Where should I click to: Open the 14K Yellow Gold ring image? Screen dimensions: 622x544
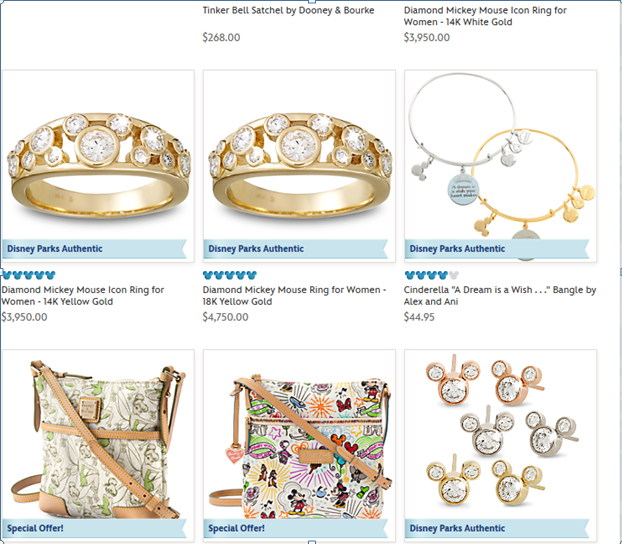(98, 166)
